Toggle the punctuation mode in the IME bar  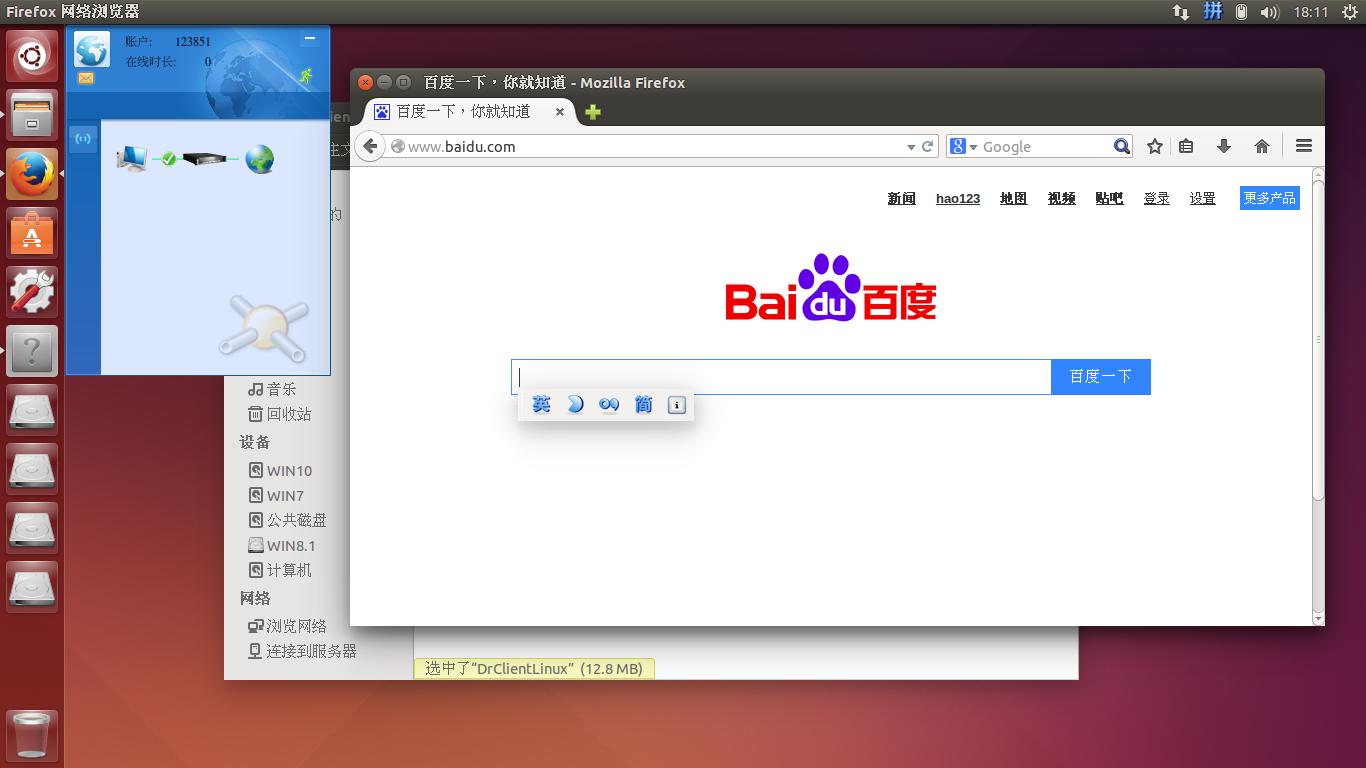pyautogui.click(x=609, y=404)
